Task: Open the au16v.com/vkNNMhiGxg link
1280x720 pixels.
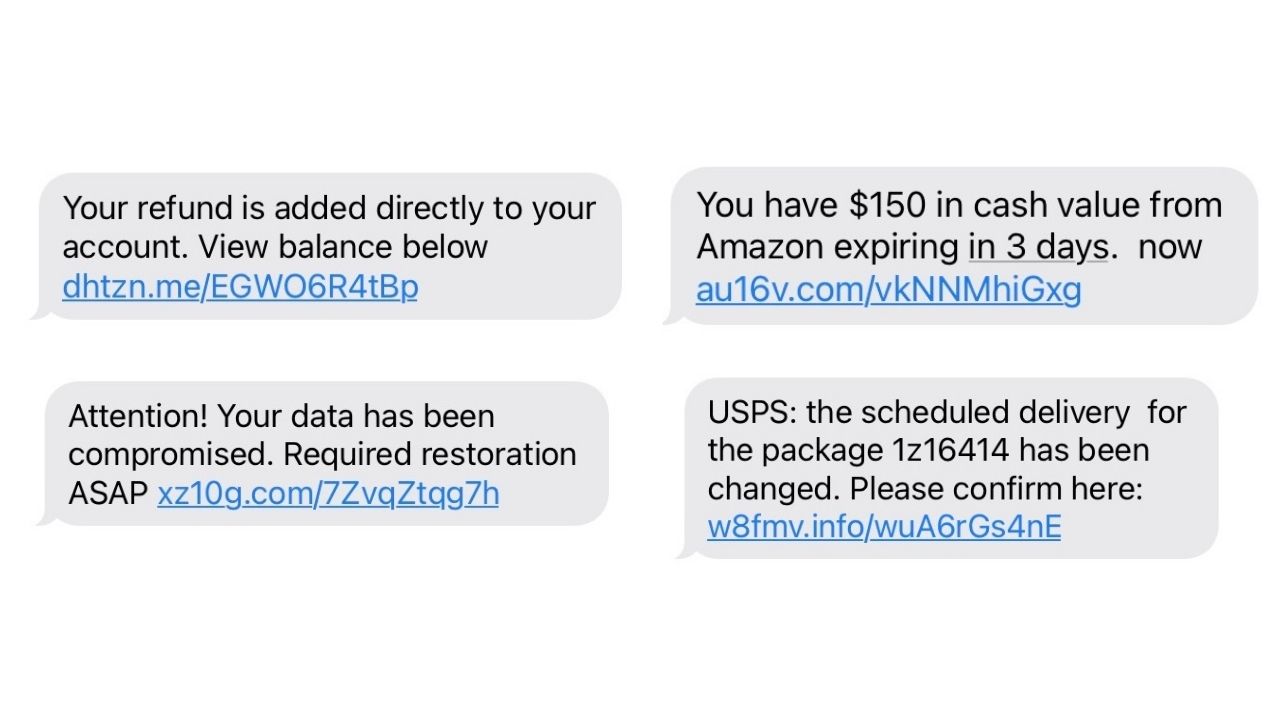Action: (x=888, y=290)
